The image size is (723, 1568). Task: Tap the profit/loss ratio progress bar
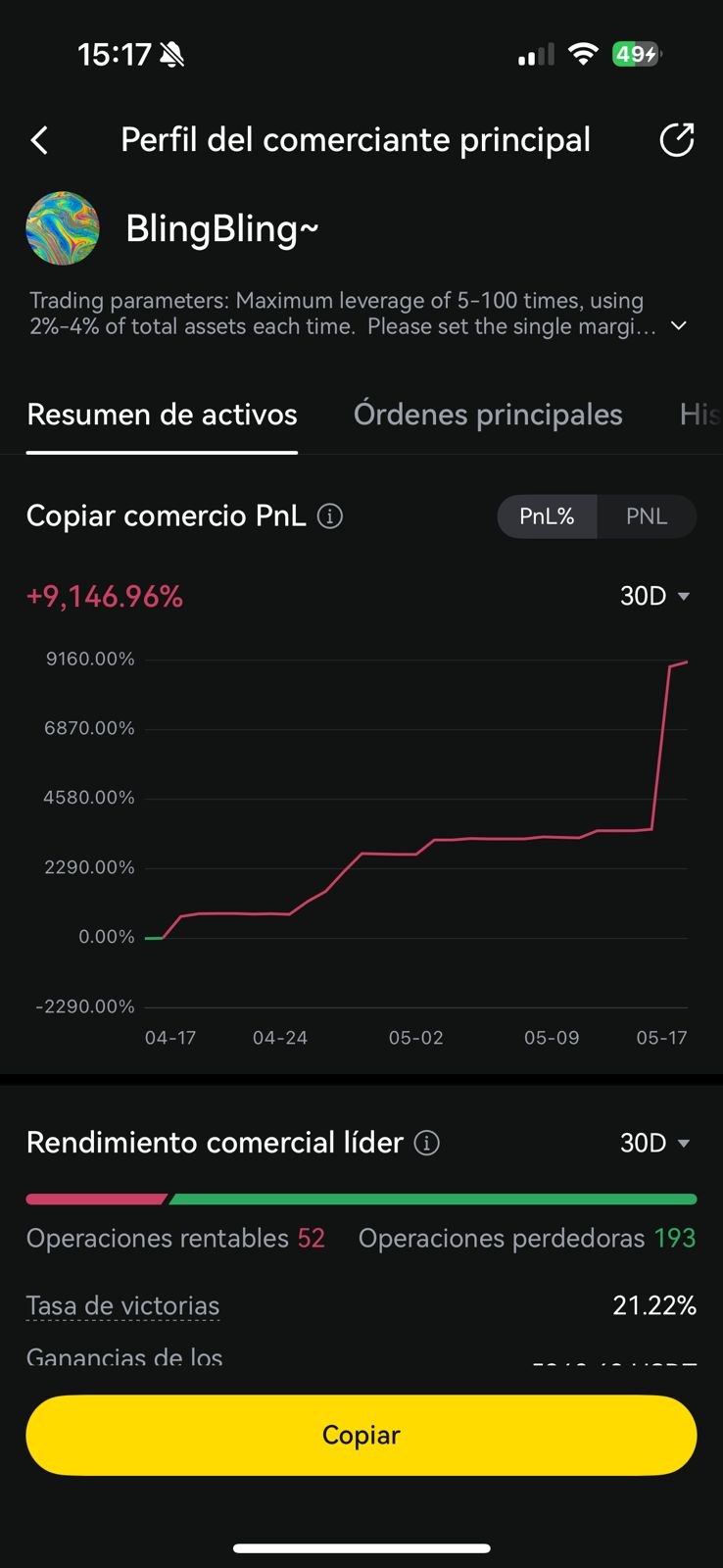[361, 1199]
